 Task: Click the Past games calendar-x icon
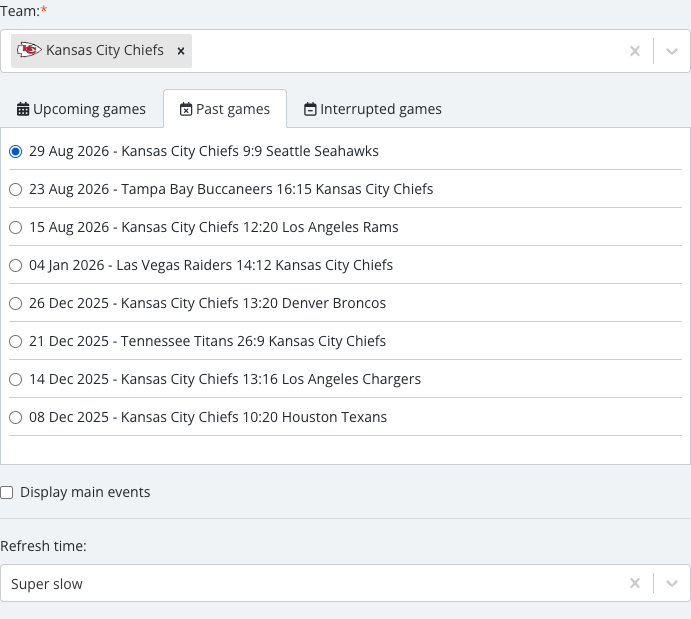[186, 109]
